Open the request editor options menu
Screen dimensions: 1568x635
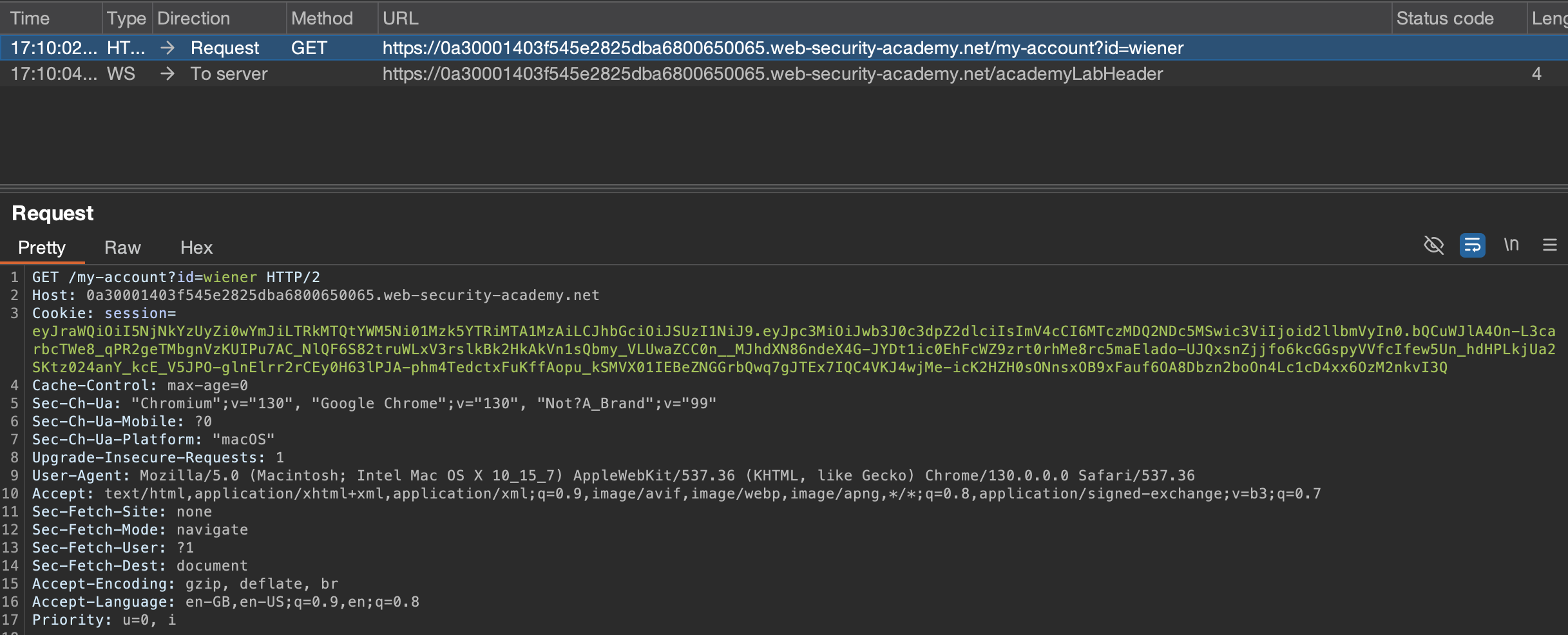tap(1550, 245)
